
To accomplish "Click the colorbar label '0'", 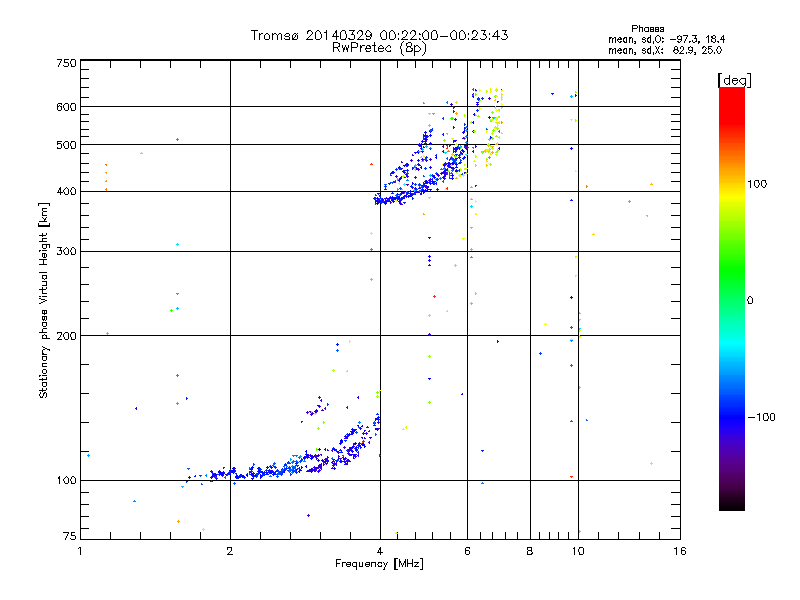I will tap(750, 301).
